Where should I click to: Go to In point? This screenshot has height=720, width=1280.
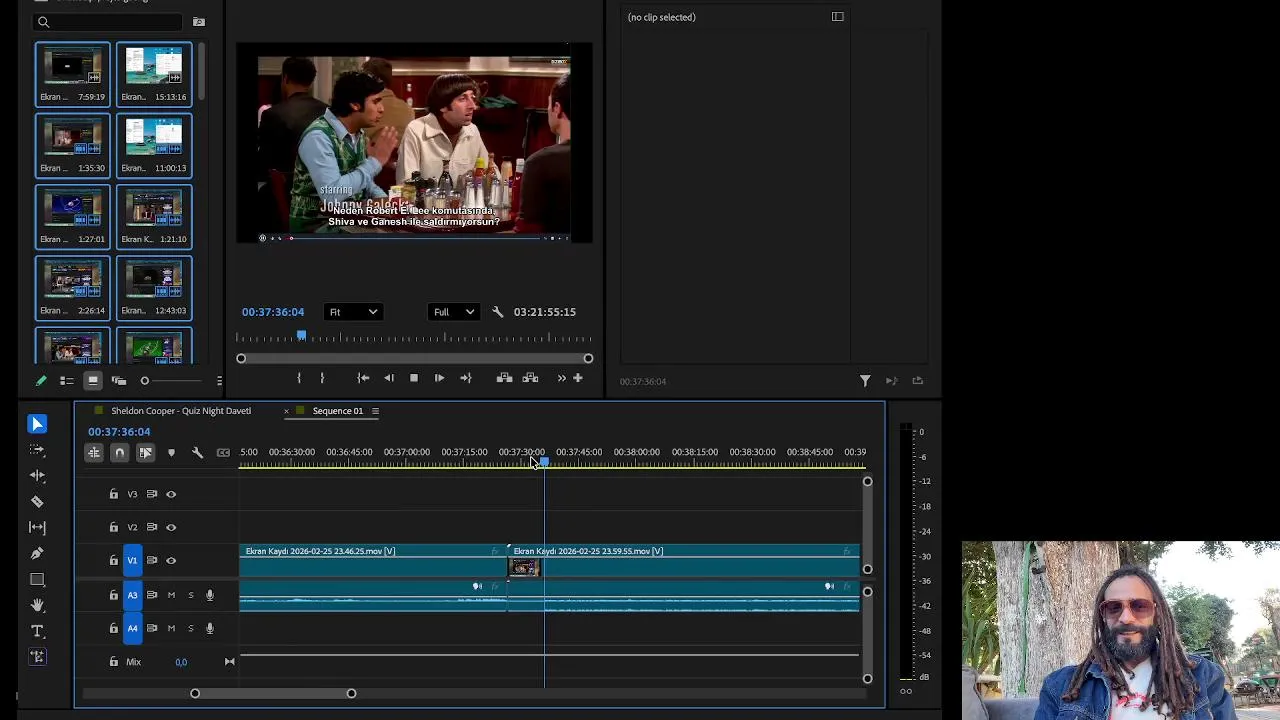click(363, 378)
